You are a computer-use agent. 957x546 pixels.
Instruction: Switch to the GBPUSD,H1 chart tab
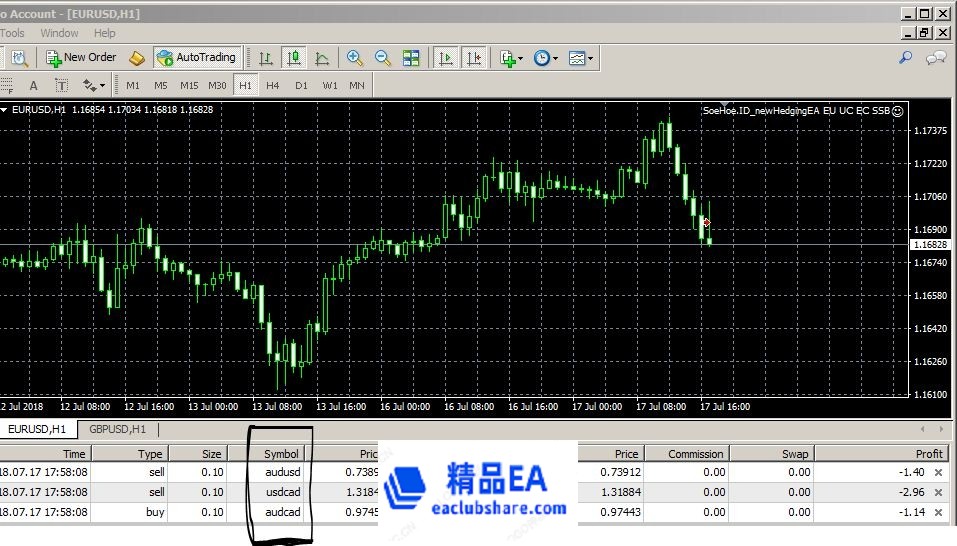pyautogui.click(x=117, y=429)
